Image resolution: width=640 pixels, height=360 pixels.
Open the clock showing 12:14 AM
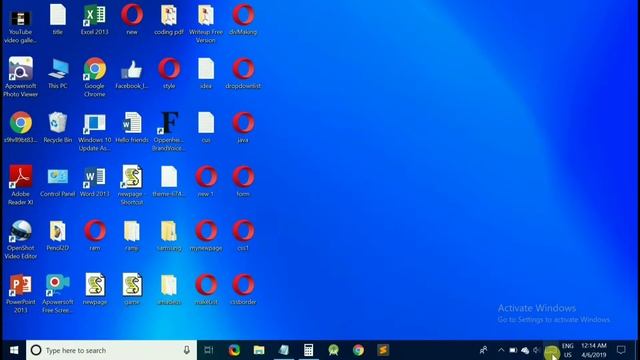pyautogui.click(x=594, y=350)
